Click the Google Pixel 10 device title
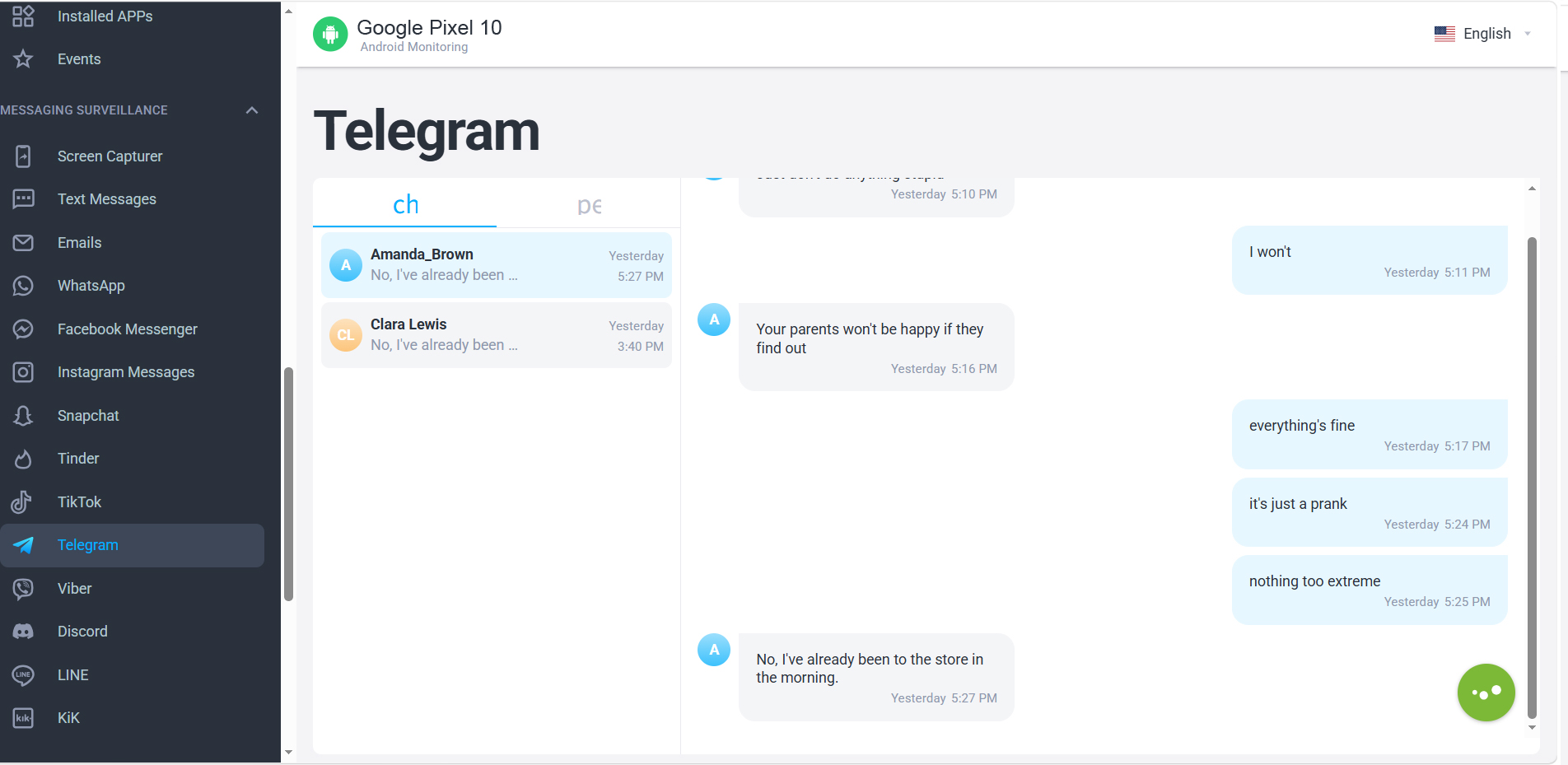This screenshot has width=1568, height=765. click(x=429, y=27)
